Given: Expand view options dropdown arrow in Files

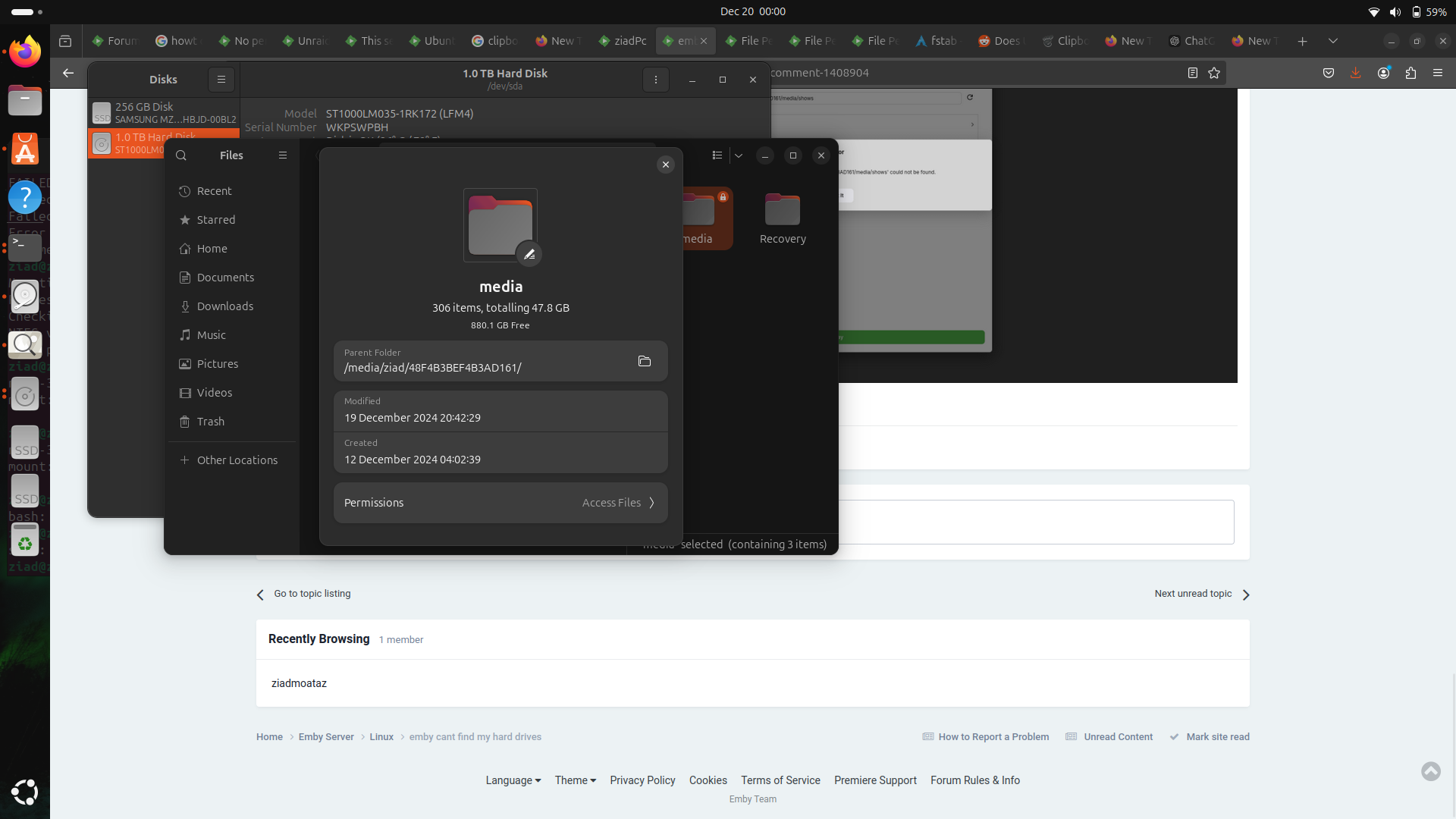Looking at the screenshot, I should 739,155.
